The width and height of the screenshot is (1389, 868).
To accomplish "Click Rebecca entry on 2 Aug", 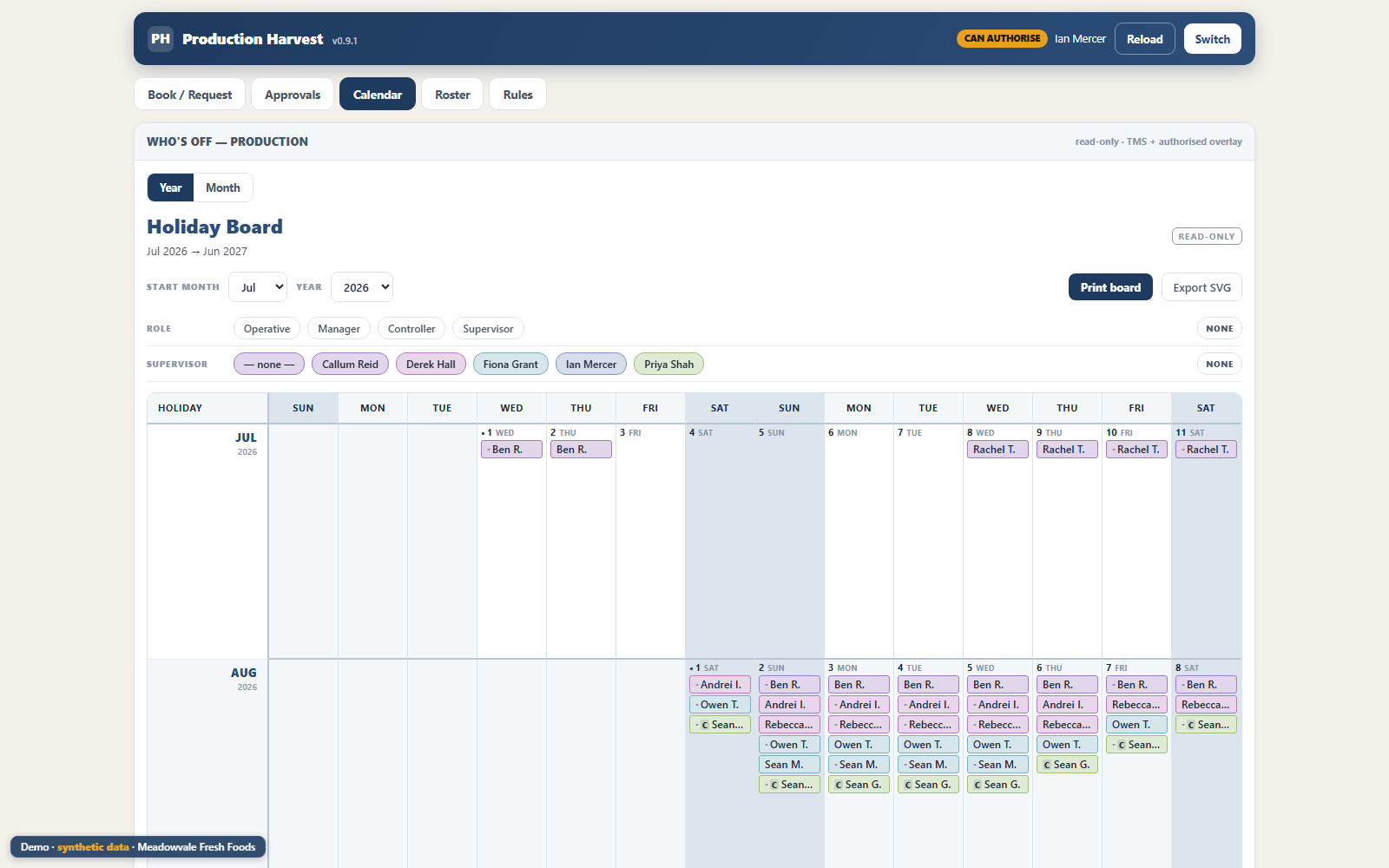I will (789, 725).
